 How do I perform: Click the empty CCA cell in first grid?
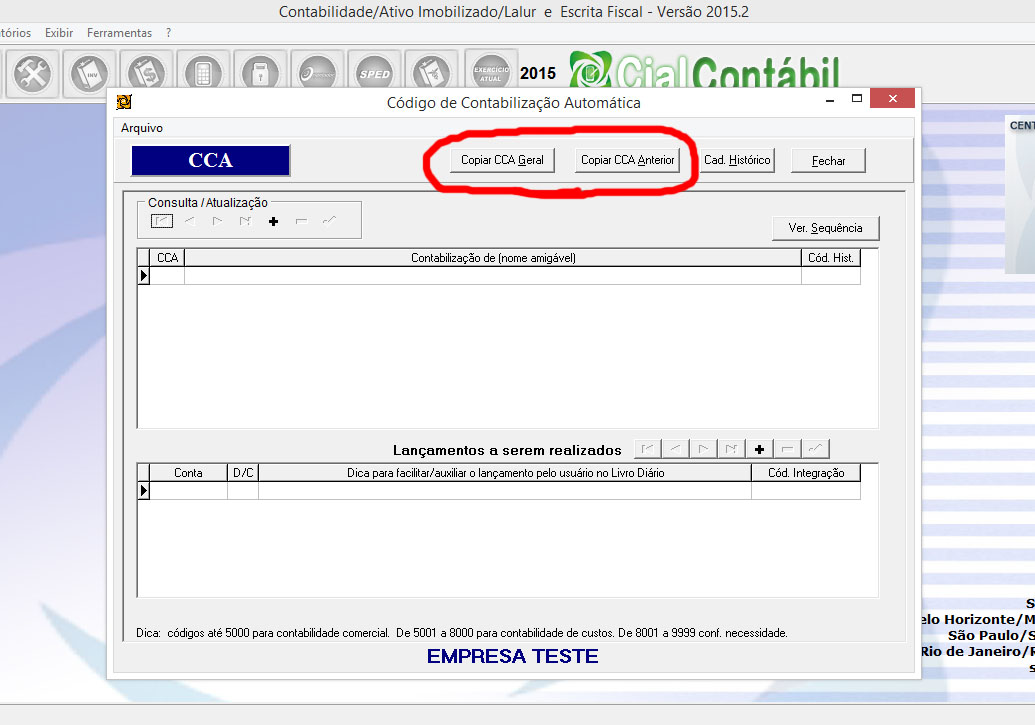[x=167, y=276]
